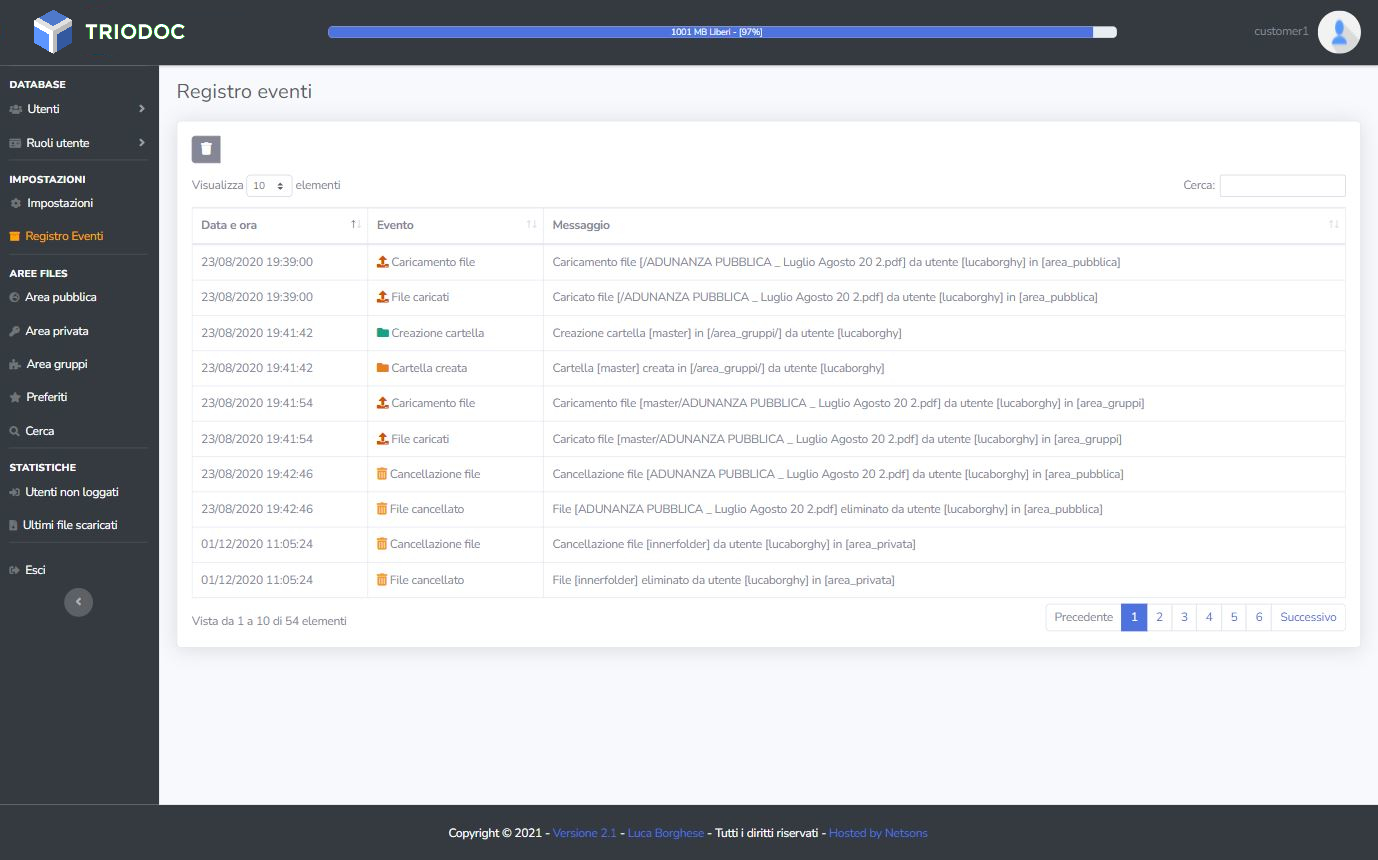Click upload icon in 19:41:54 File caricati row
The width and height of the screenshot is (1378, 860).
(382, 438)
